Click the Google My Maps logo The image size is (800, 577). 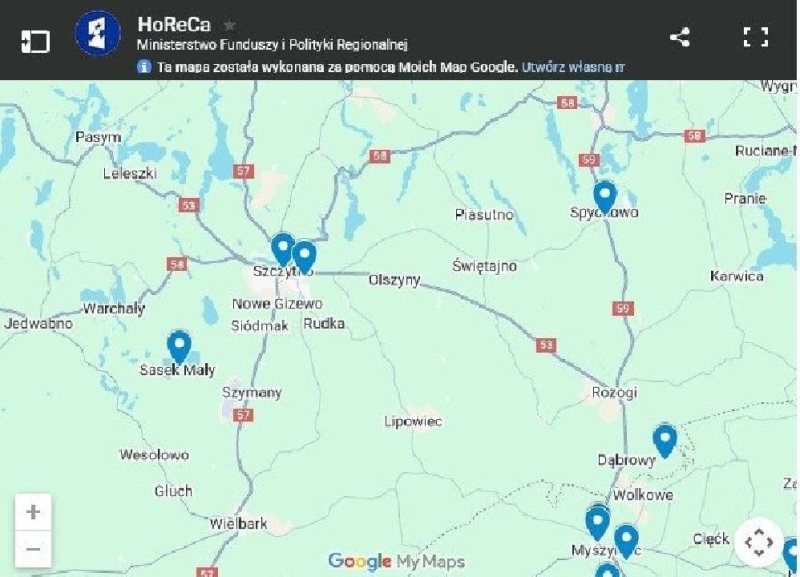pos(396,561)
